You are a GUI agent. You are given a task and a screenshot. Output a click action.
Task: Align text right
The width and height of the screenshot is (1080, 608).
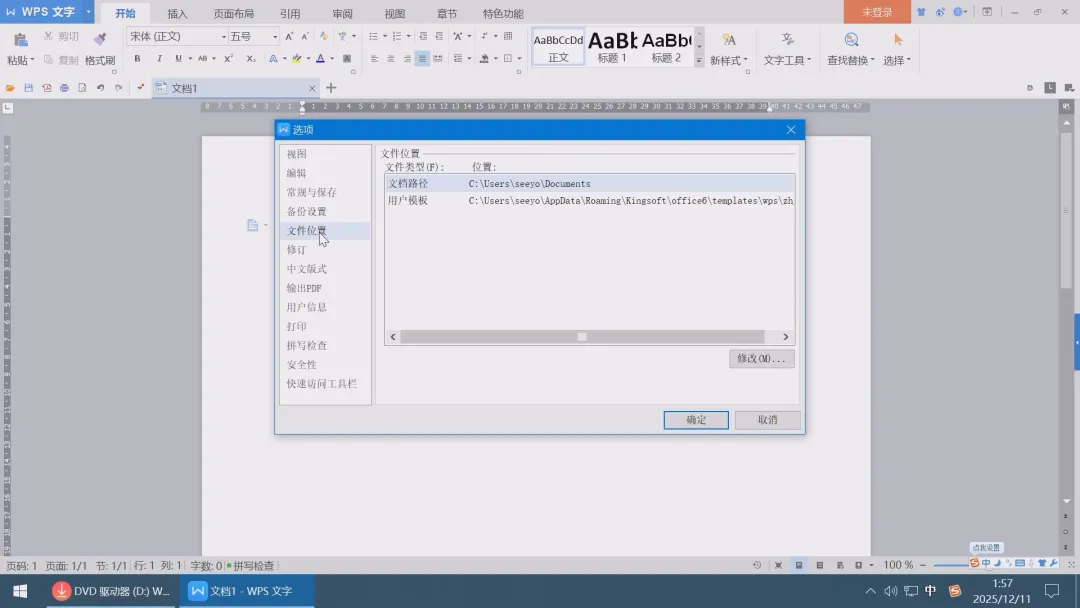pos(407,59)
